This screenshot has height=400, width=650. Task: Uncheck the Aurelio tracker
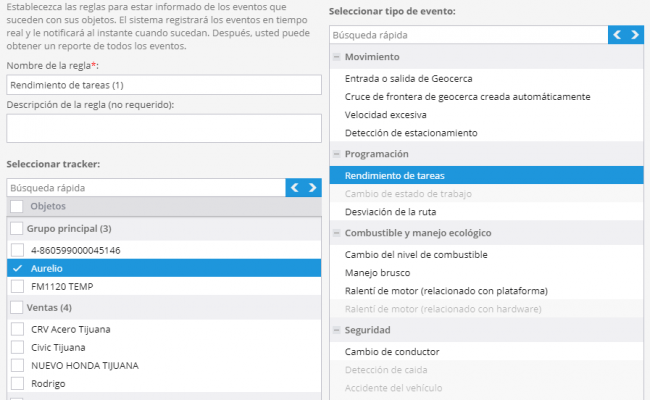17,268
